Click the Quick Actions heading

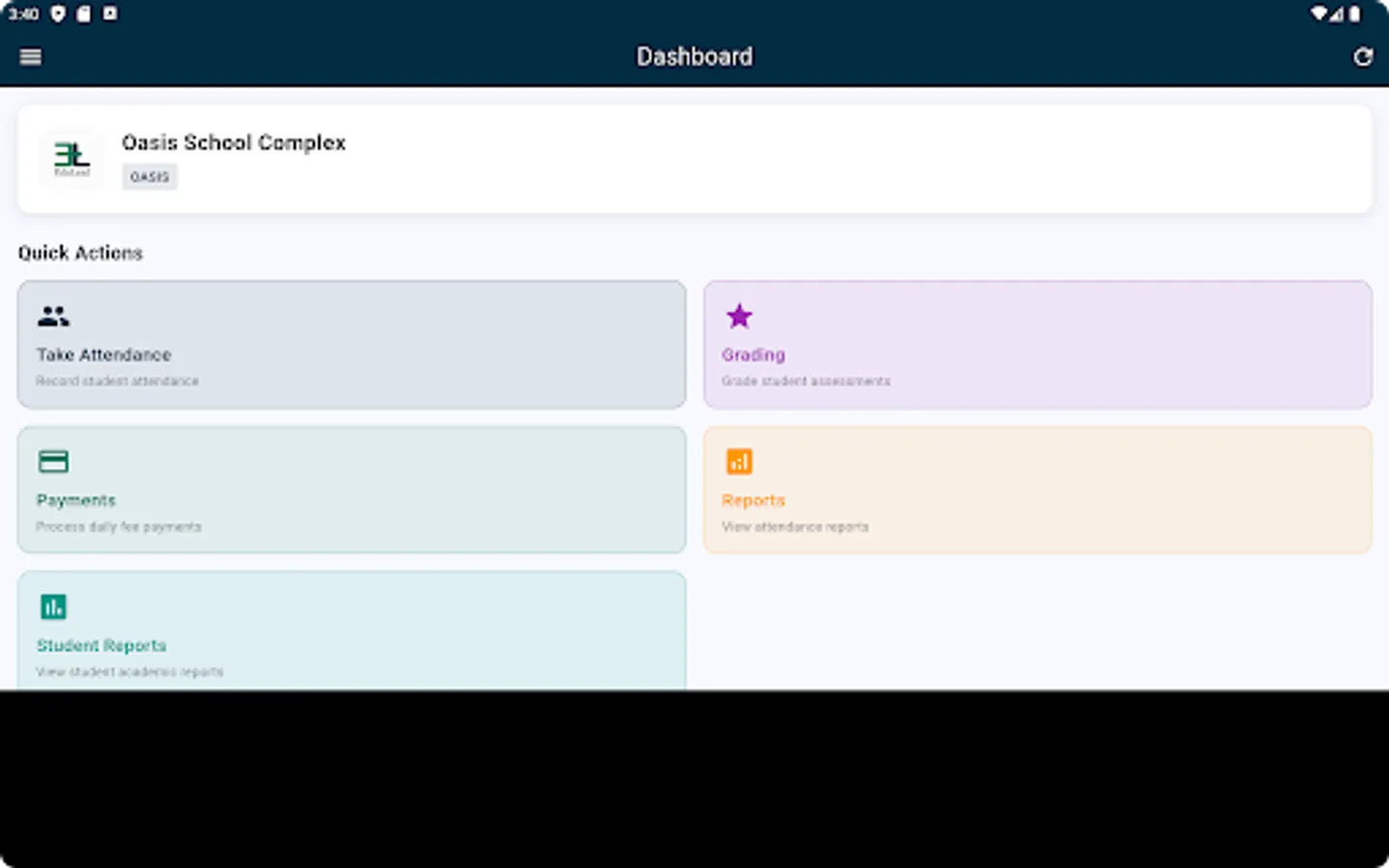pyautogui.click(x=80, y=253)
